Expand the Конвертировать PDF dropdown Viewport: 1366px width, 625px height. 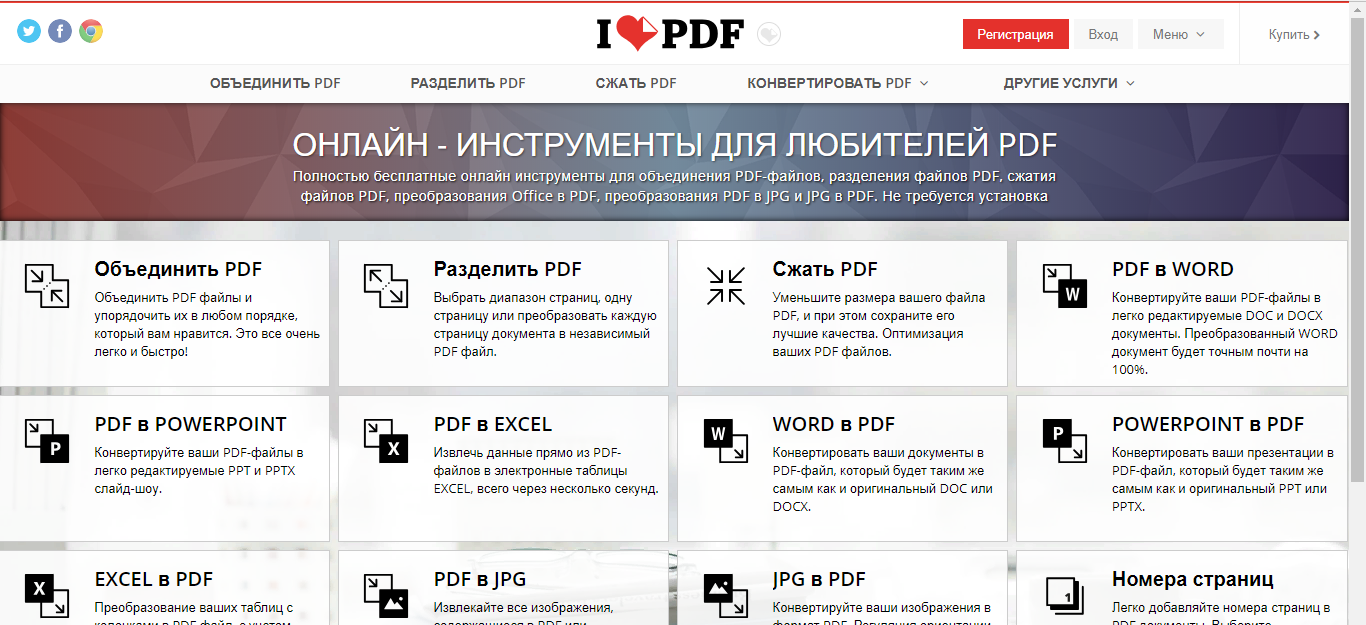(837, 83)
